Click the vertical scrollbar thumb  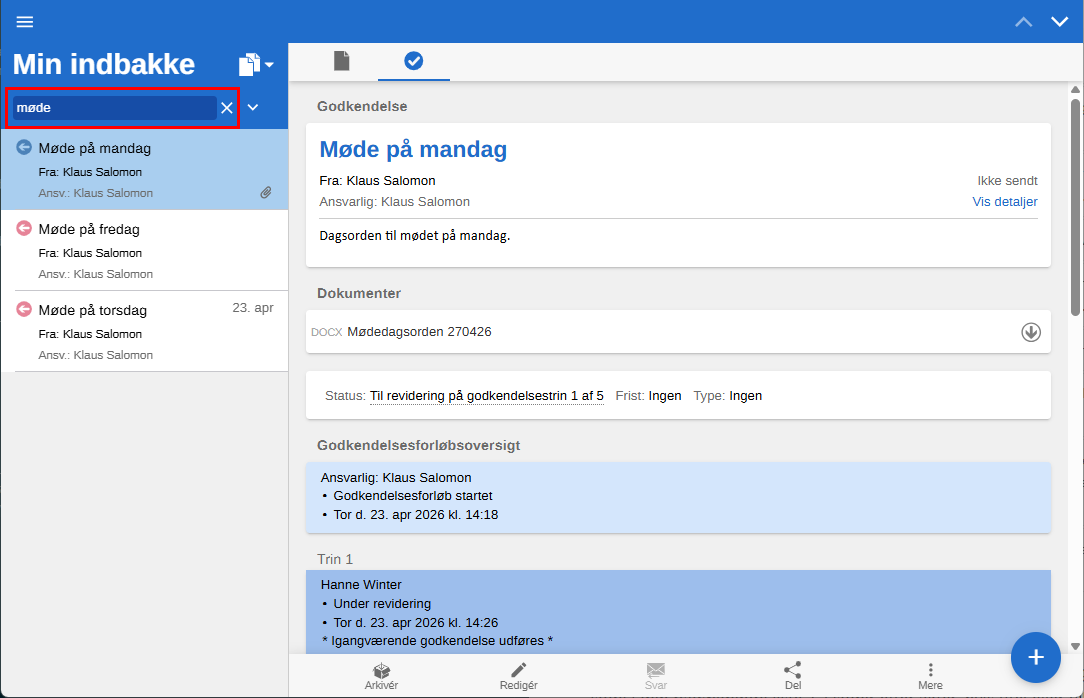tap(1075, 207)
